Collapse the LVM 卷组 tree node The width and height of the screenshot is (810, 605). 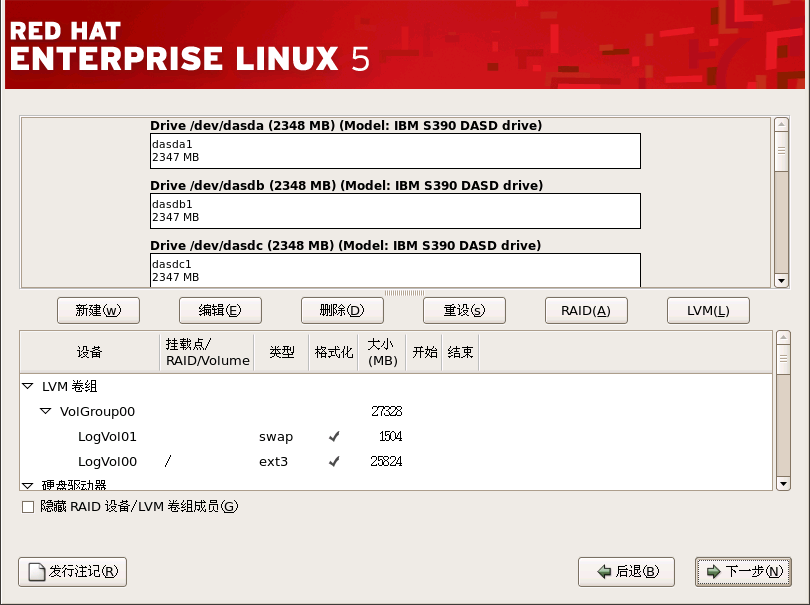(28, 386)
